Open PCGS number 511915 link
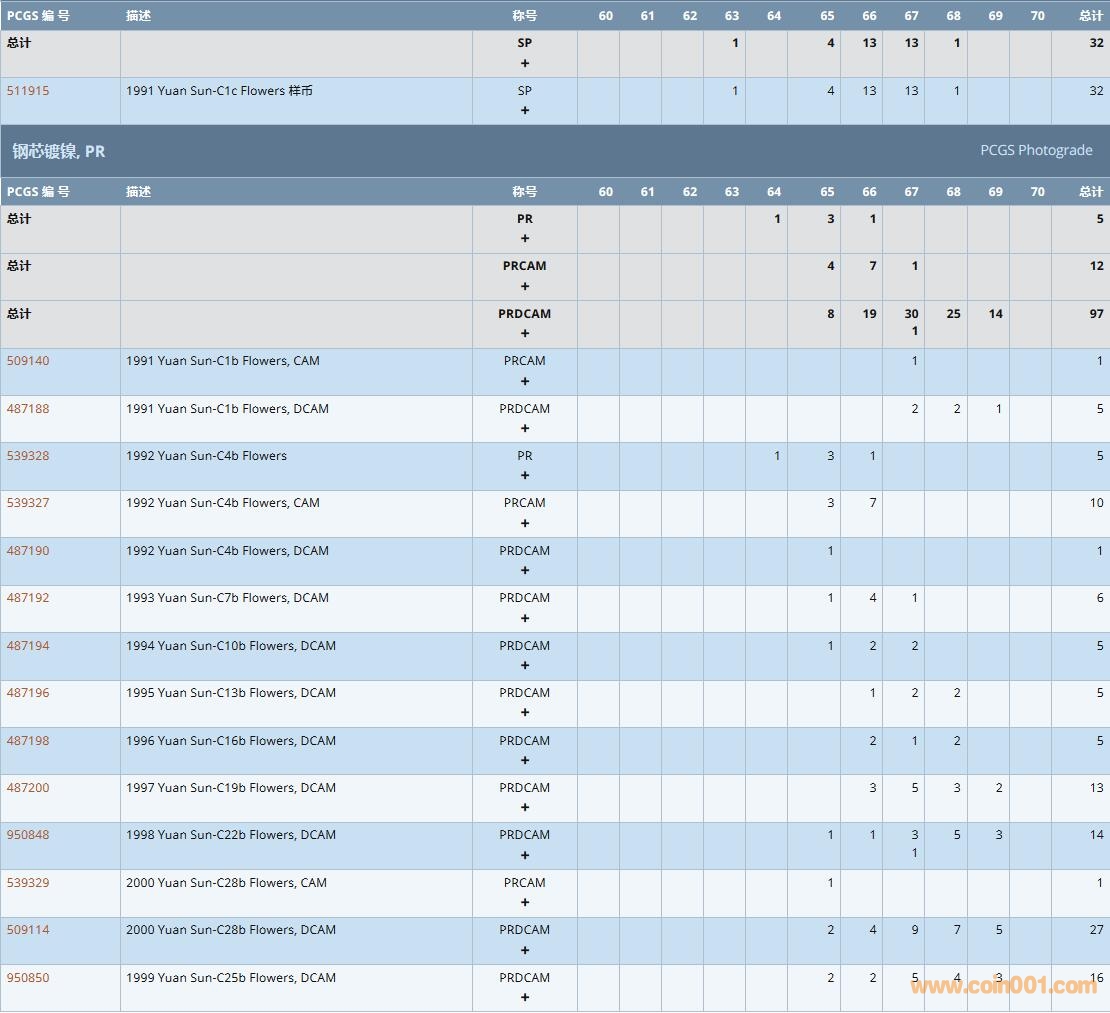 coord(28,91)
